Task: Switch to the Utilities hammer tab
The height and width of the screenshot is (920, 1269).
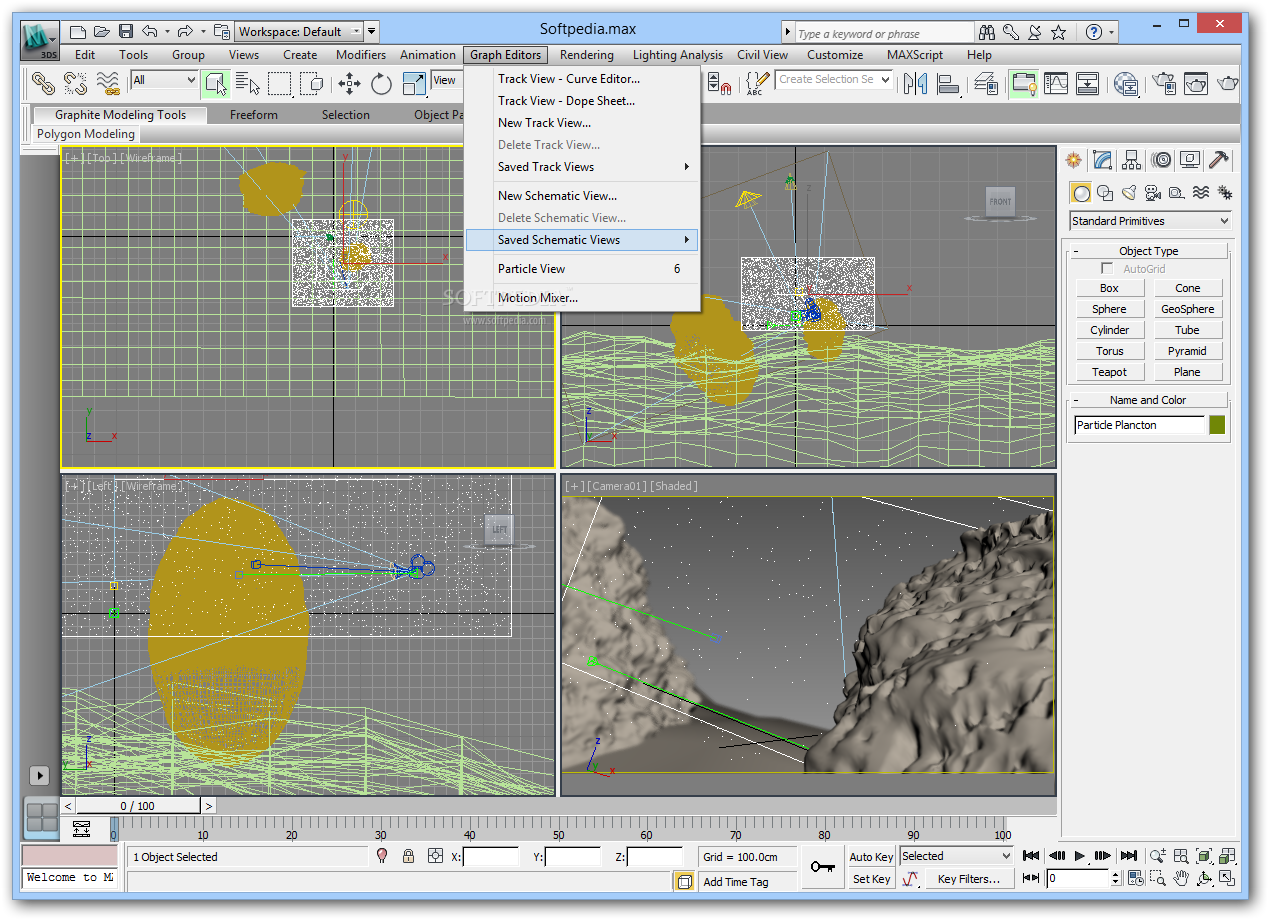Action: click(1219, 160)
